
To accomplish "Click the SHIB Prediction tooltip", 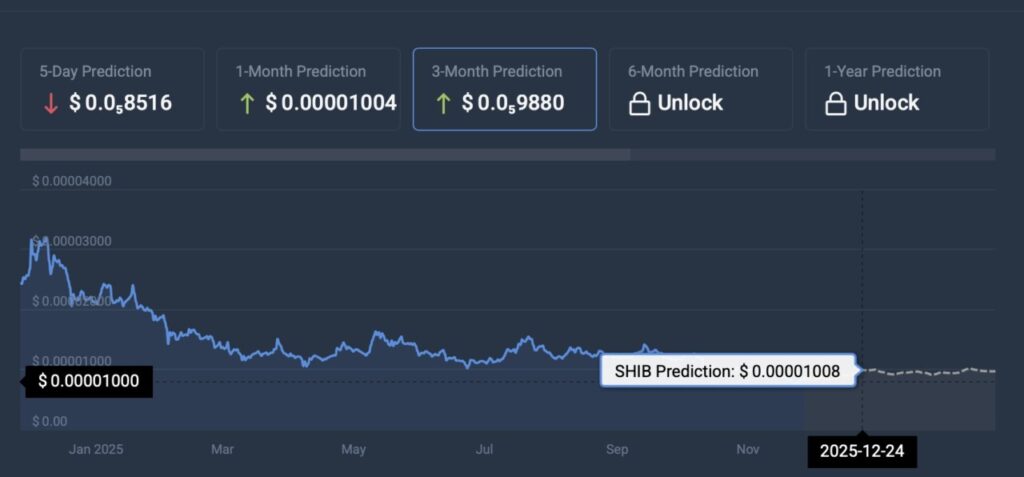I will click(x=727, y=371).
